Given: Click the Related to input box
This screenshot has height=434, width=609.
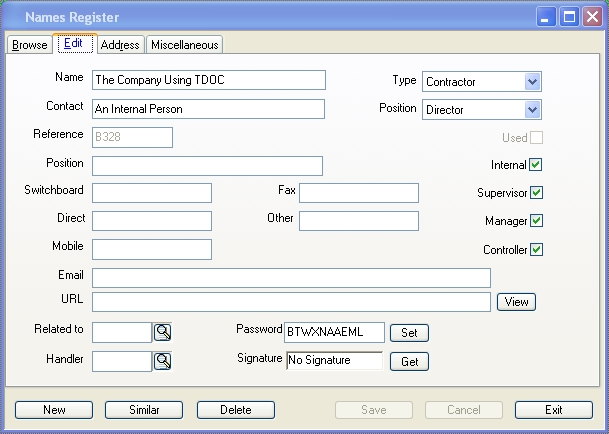Looking at the screenshot, I should pos(122,332).
